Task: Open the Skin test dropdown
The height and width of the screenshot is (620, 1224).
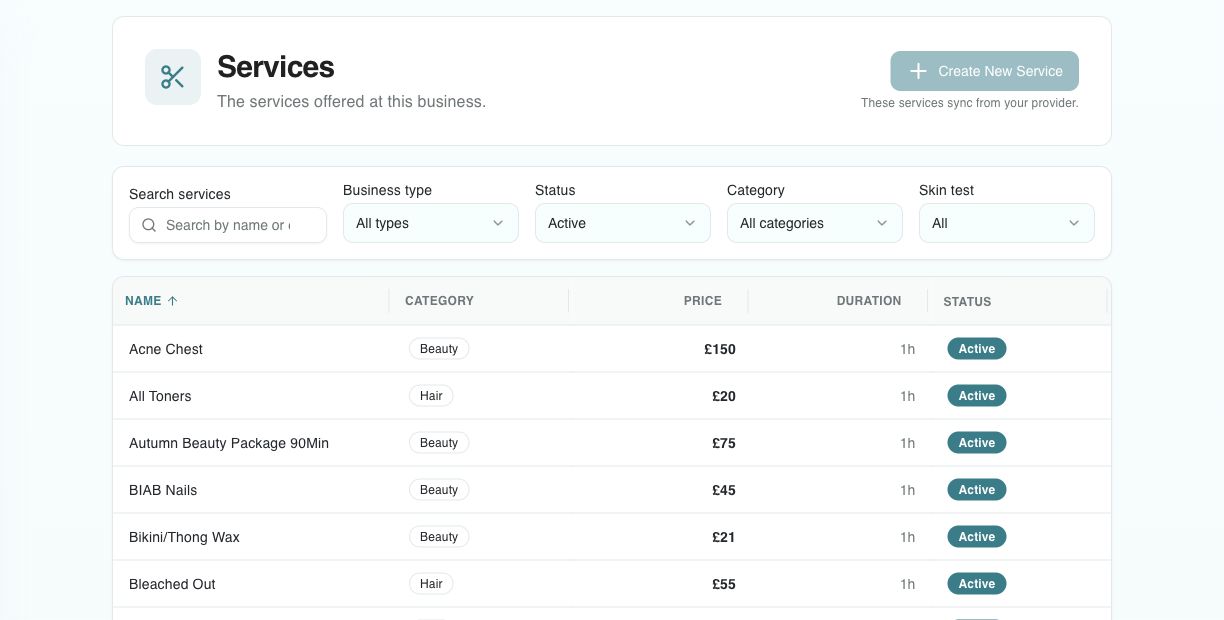Action: click(x=1007, y=223)
